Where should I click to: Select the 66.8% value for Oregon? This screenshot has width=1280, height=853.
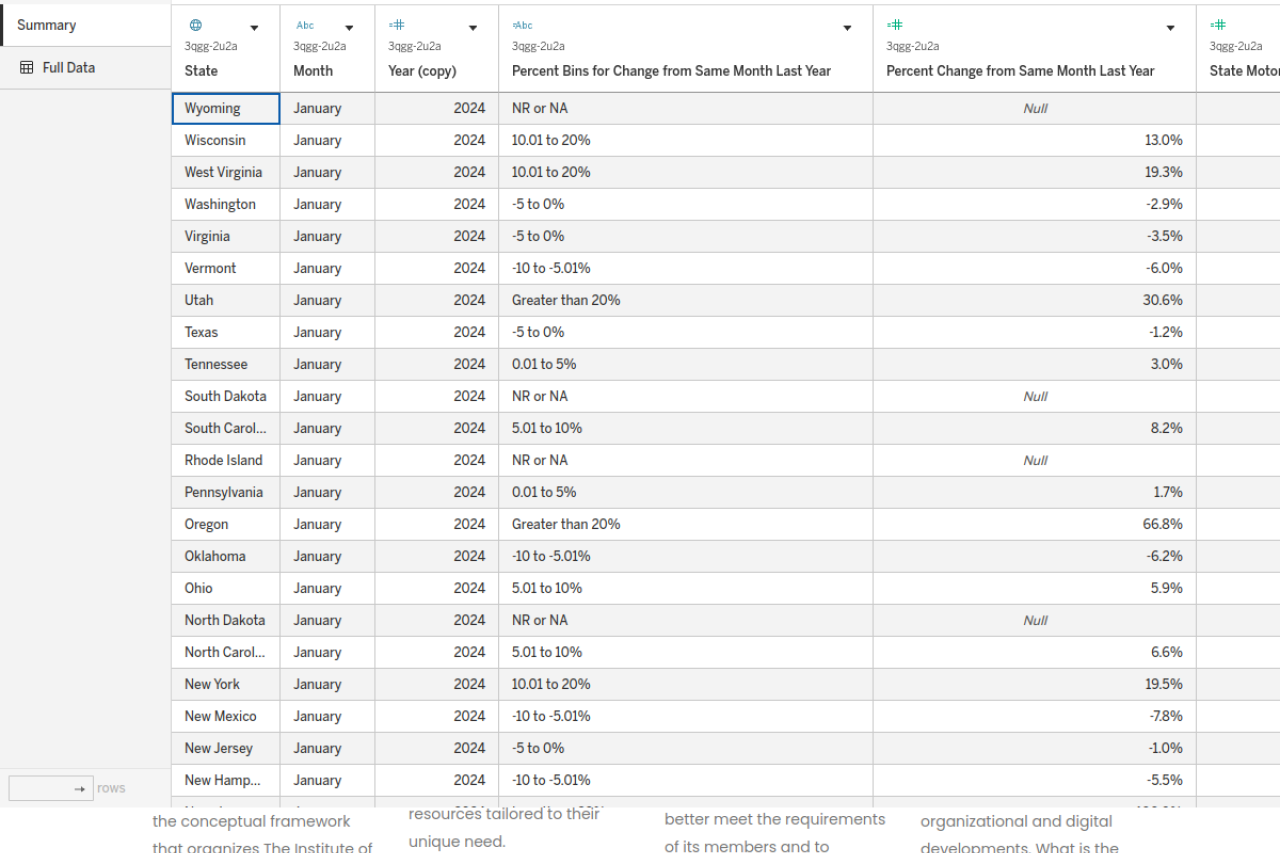(1163, 524)
